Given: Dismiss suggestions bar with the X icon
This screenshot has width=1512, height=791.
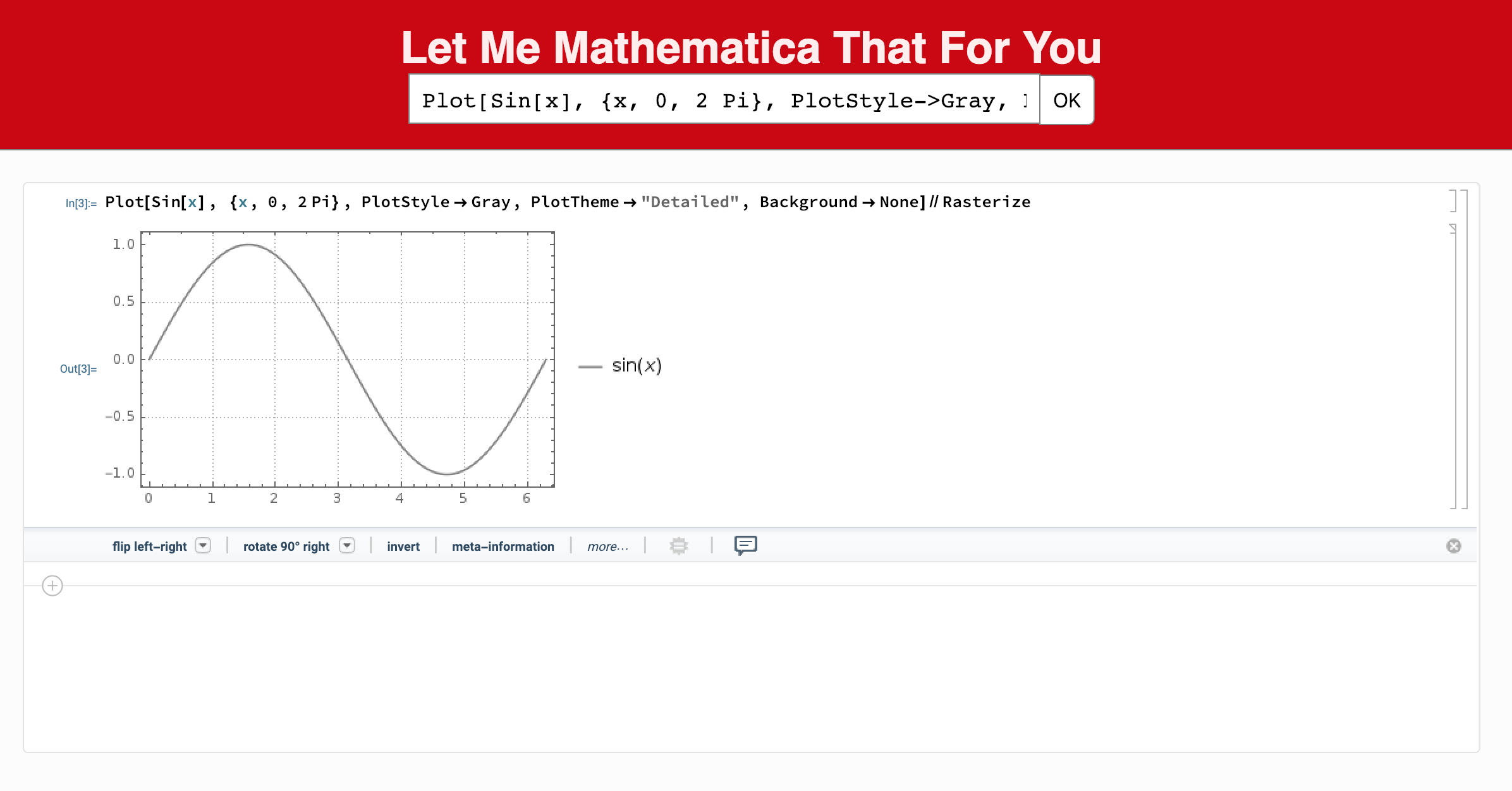Looking at the screenshot, I should point(1453,546).
